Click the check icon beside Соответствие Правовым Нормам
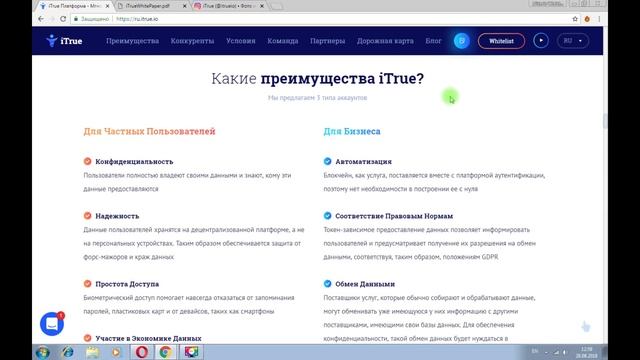Viewport: 640px width, 360px height. [x=327, y=216]
